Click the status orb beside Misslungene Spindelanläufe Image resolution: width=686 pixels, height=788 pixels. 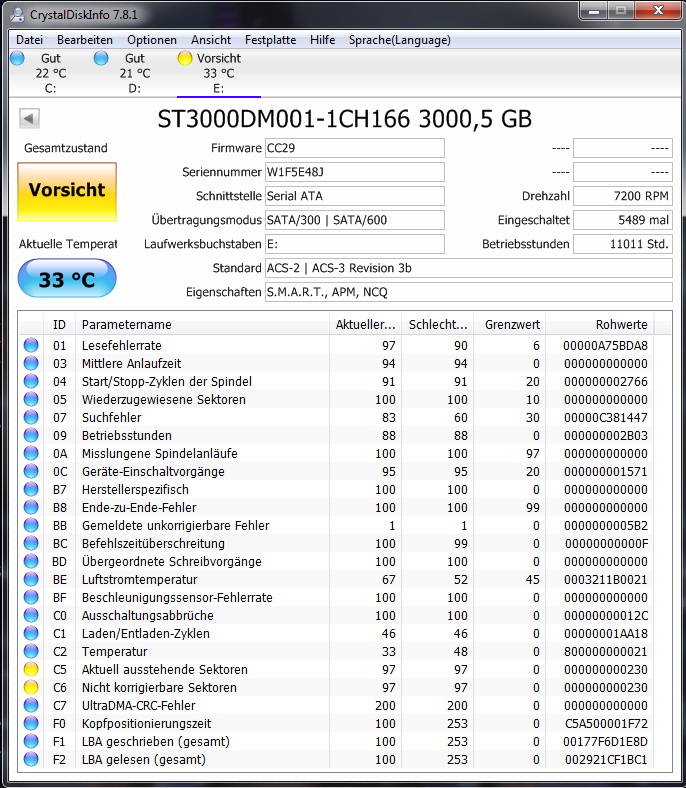[x=31, y=453]
